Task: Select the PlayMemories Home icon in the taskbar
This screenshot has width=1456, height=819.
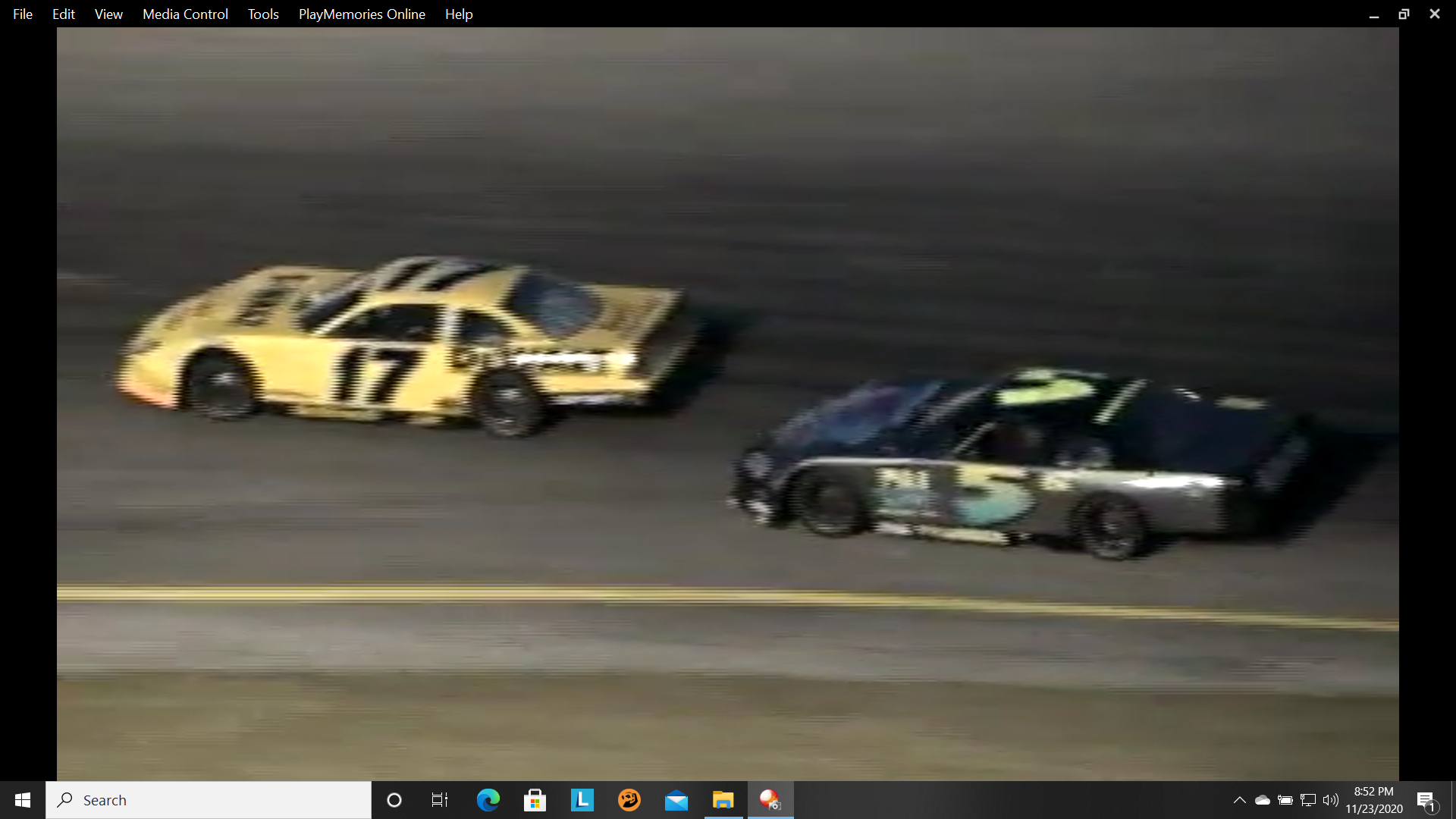Action: pyautogui.click(x=770, y=800)
